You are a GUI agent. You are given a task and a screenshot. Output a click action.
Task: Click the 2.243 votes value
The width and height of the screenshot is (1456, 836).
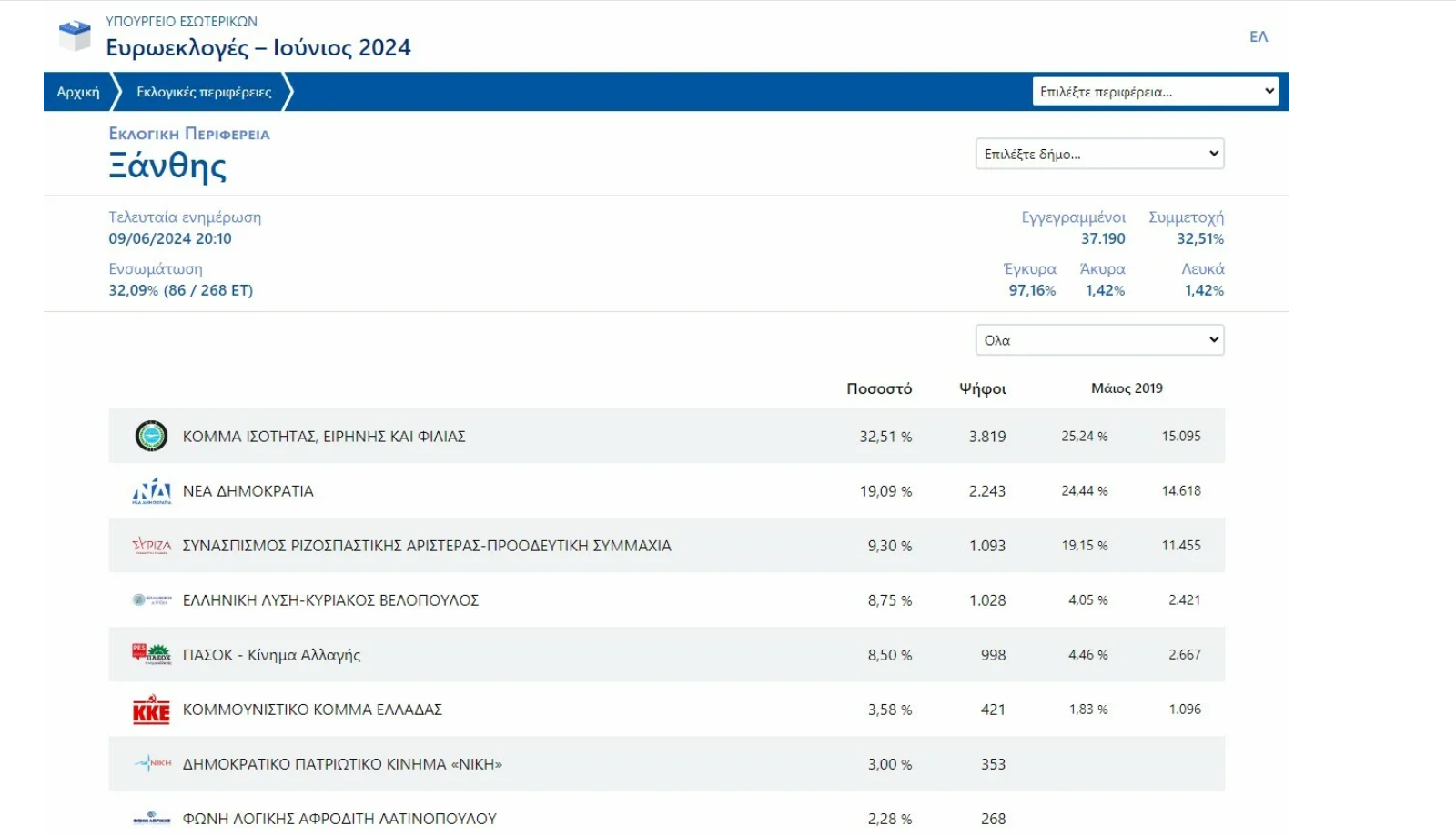click(x=987, y=491)
